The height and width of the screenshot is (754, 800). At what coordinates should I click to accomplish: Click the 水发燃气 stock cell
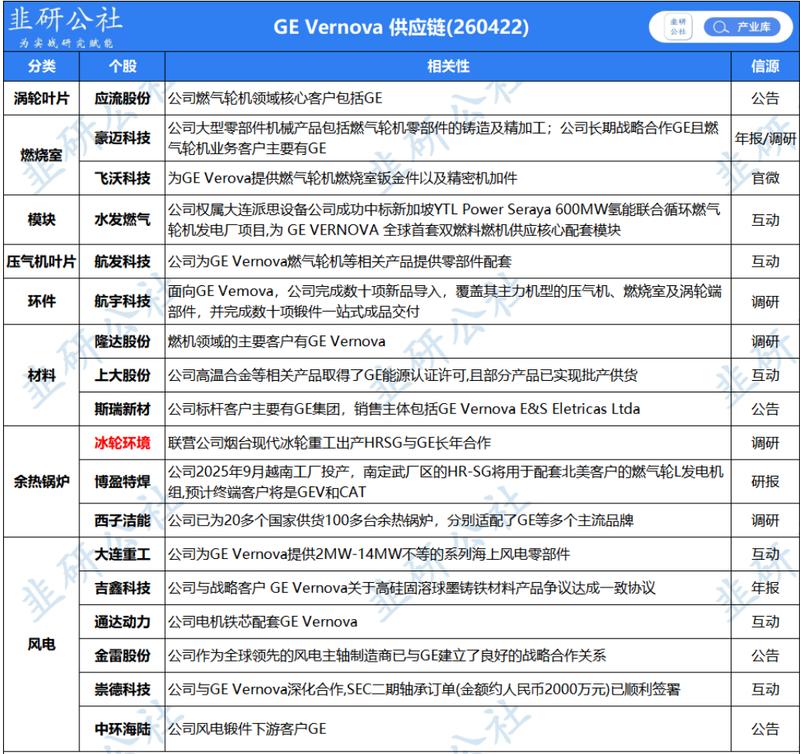pyautogui.click(x=122, y=220)
